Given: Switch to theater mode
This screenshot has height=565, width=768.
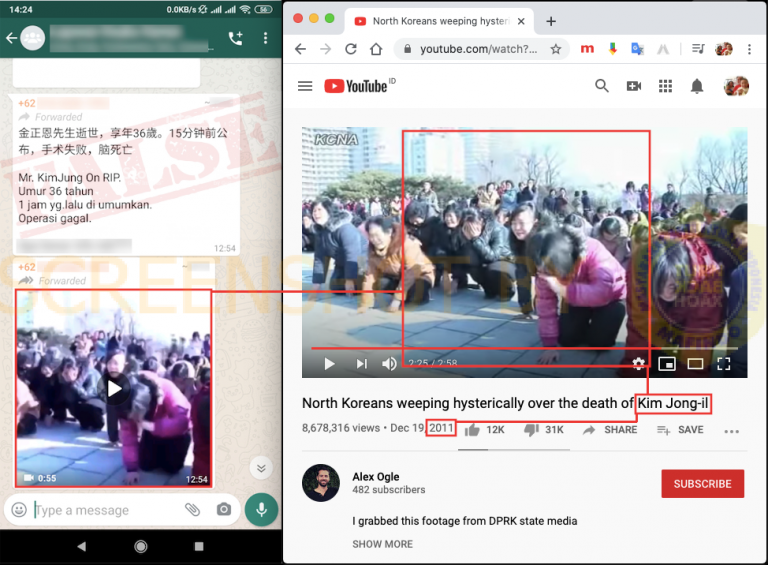Looking at the screenshot, I should (x=695, y=364).
